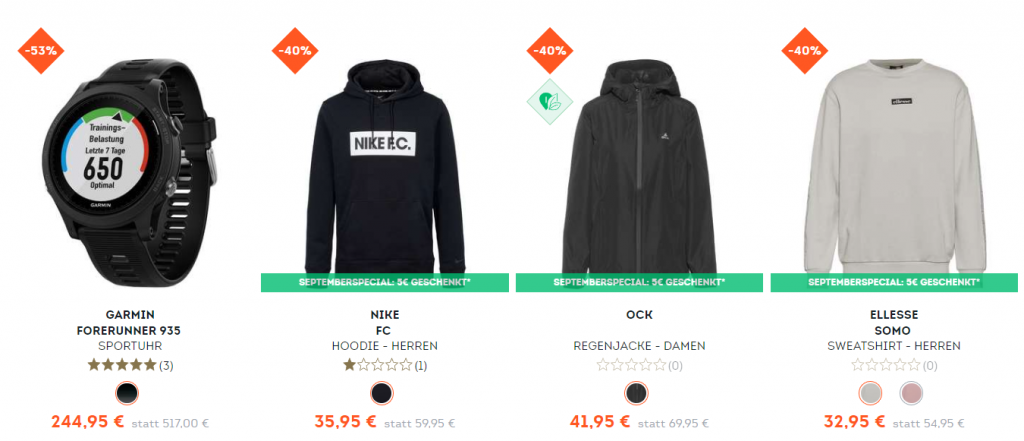Select the black swatch for Nike FC hoodie

(382, 393)
